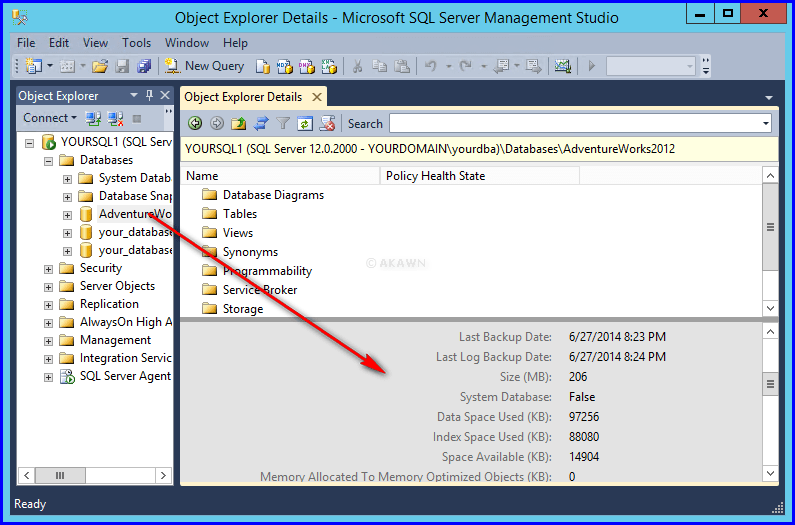795x525 pixels.
Task: Click the details list scroll down arrow
Action: [x=770, y=308]
